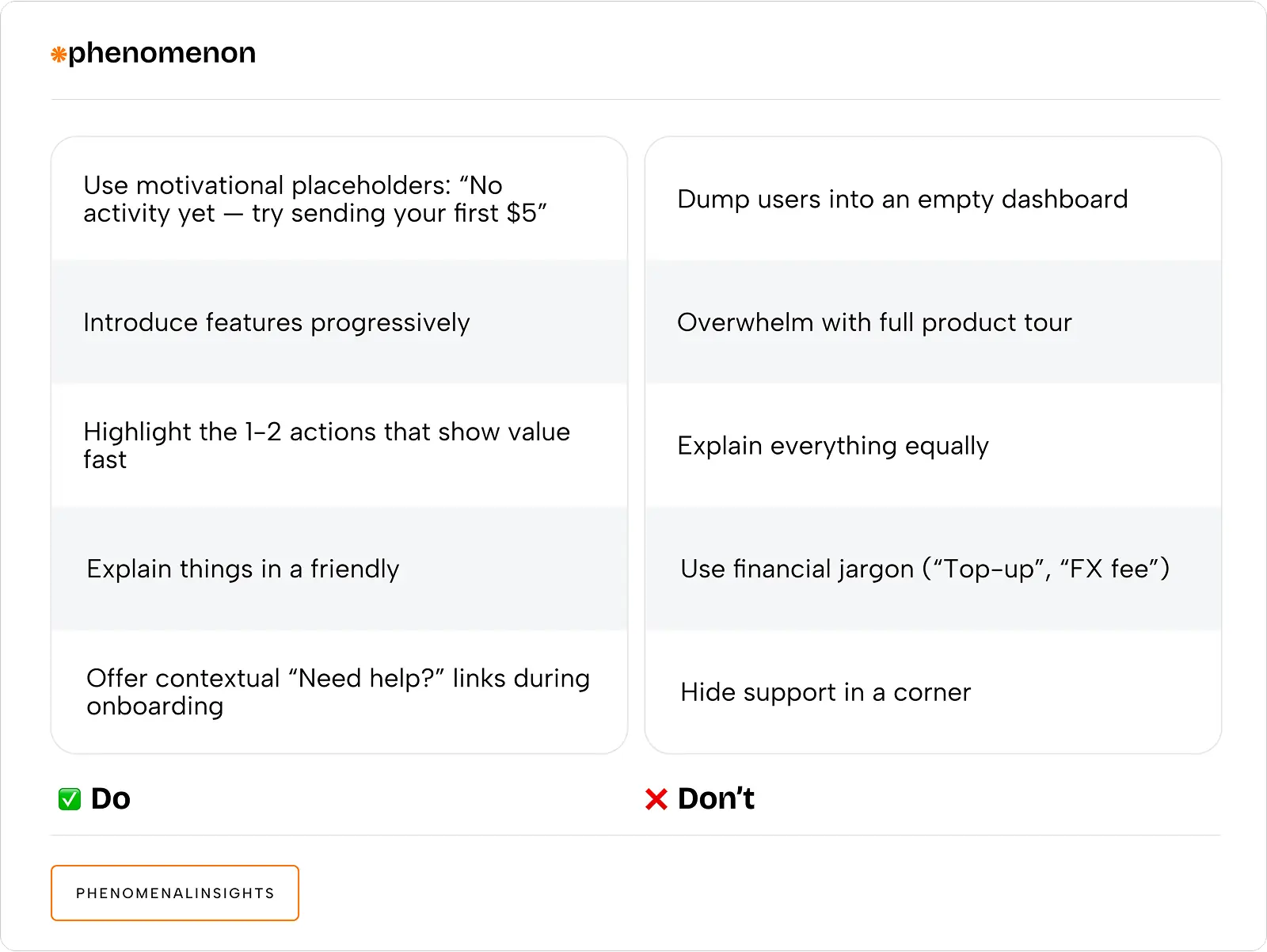Click the red X icon beside Don't
Screen dimensions: 1267x952
656,799
